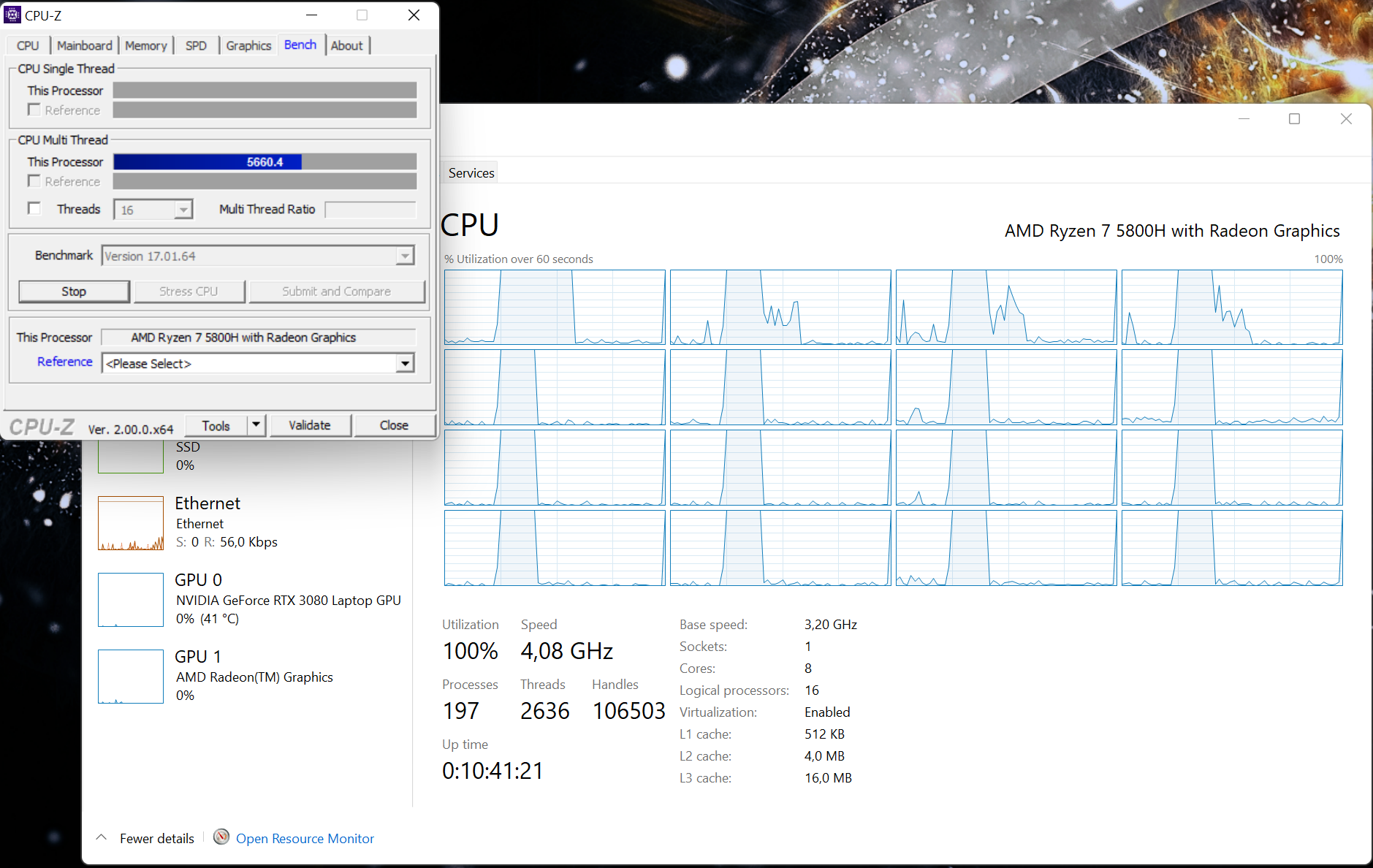Click the threads count 2636
The width and height of the screenshot is (1373, 868).
coord(545,711)
